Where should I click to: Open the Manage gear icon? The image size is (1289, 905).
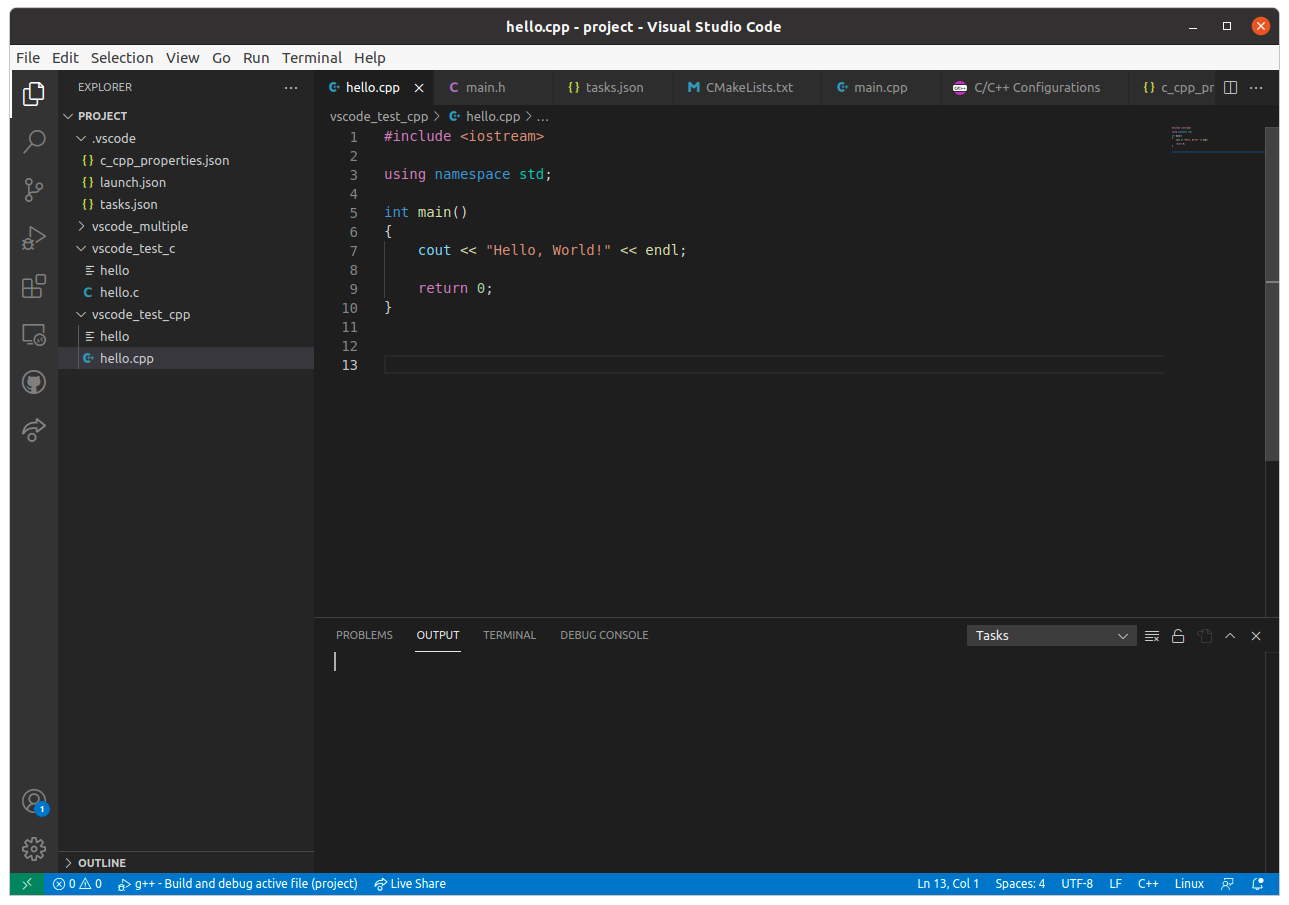(x=34, y=849)
